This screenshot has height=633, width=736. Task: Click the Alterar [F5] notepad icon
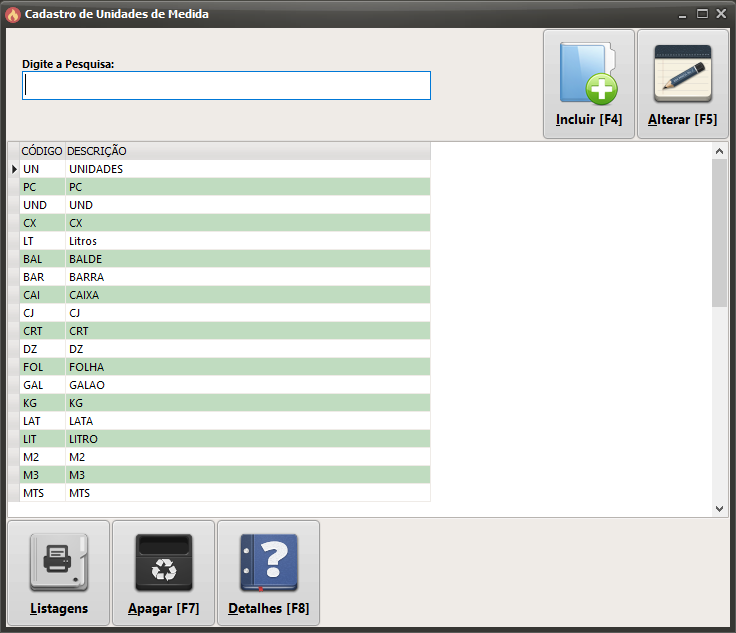pos(682,73)
